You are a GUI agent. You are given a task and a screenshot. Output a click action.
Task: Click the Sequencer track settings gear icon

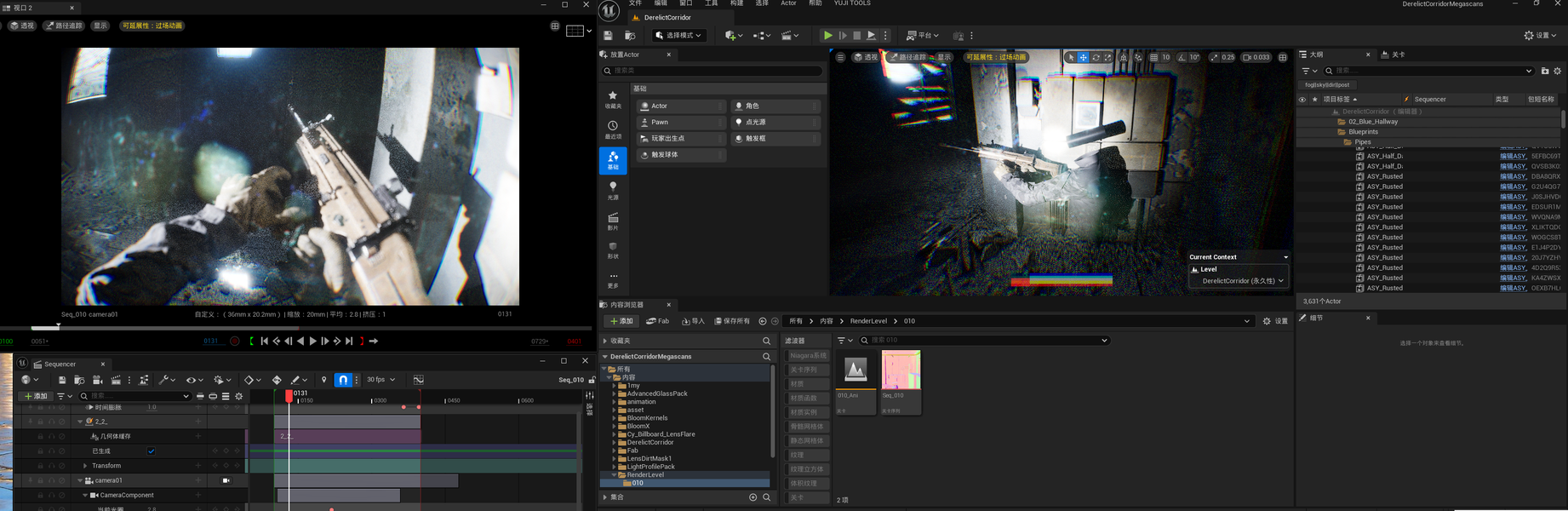click(239, 396)
